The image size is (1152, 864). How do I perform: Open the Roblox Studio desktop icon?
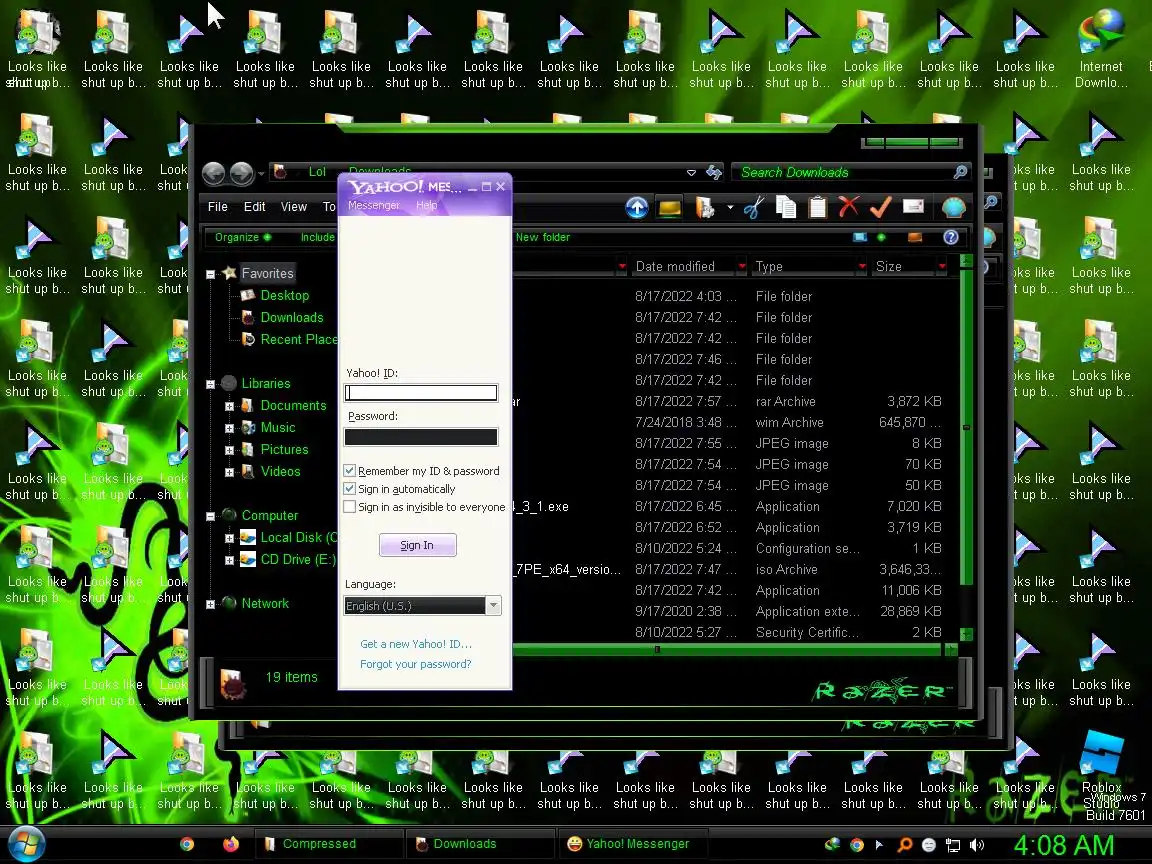tap(1101, 771)
